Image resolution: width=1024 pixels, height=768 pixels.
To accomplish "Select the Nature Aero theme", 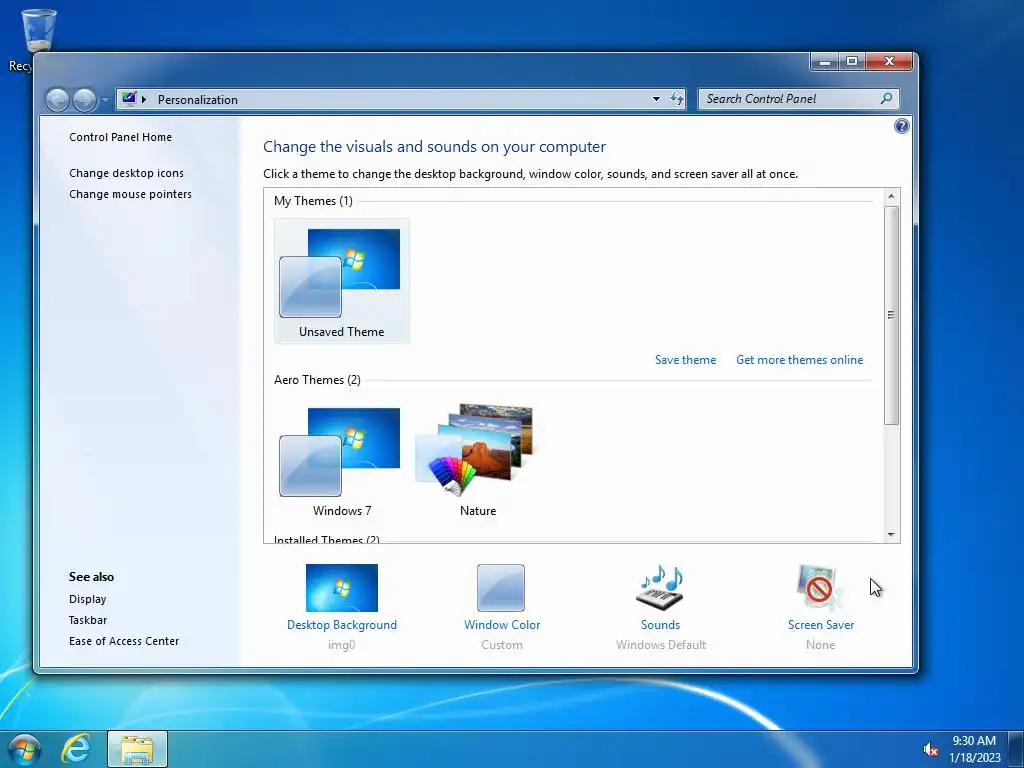I will click(477, 460).
